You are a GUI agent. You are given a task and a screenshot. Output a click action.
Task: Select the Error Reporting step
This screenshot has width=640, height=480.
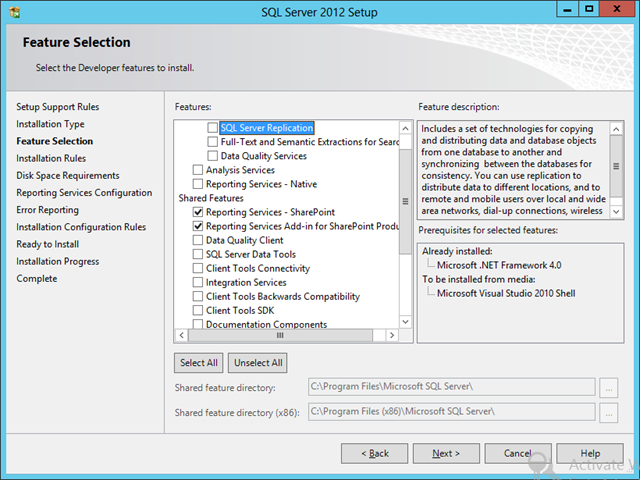pos(47,210)
